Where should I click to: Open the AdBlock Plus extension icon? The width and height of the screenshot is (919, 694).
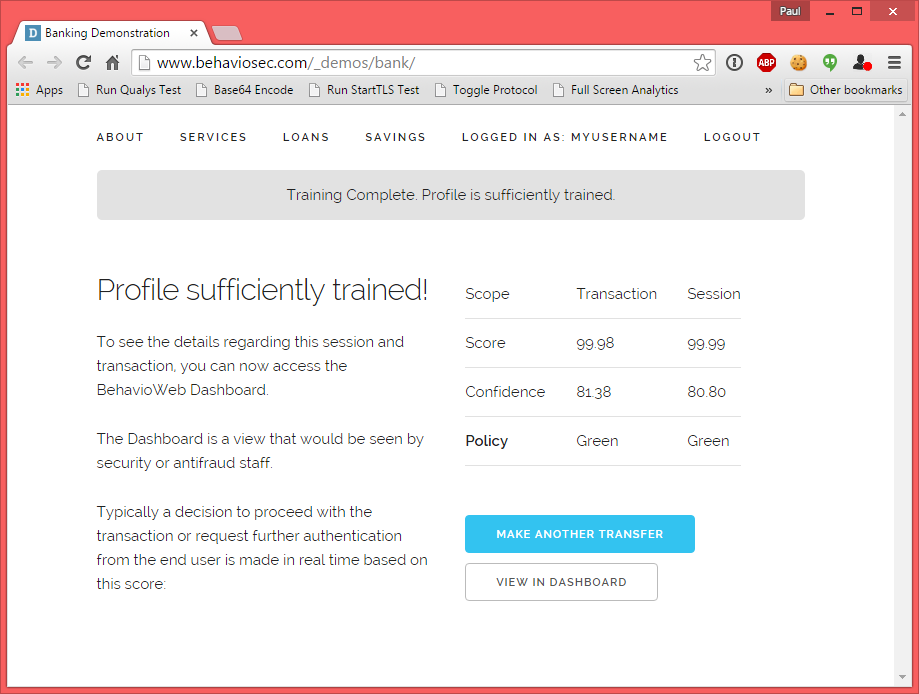pos(766,63)
